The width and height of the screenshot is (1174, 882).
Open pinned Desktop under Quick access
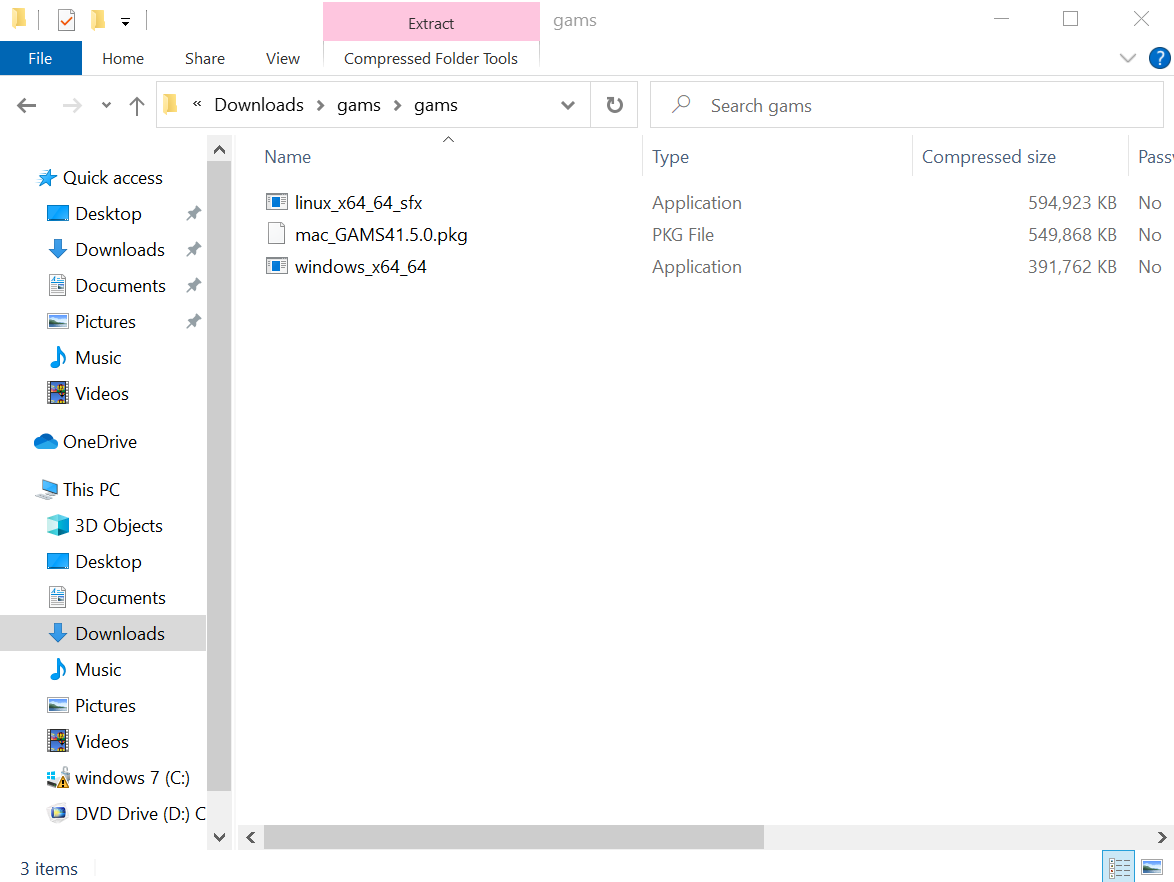coord(108,213)
